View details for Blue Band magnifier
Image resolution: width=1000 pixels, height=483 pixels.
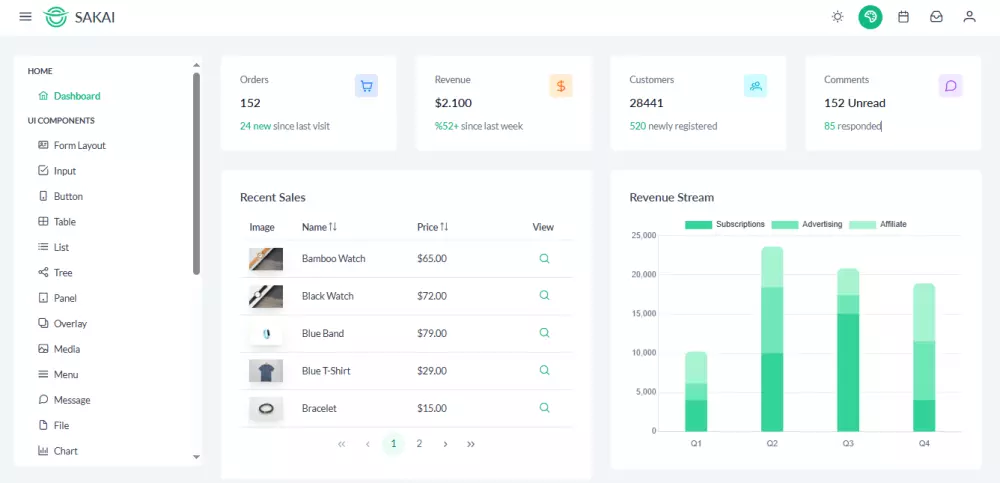pyautogui.click(x=544, y=333)
